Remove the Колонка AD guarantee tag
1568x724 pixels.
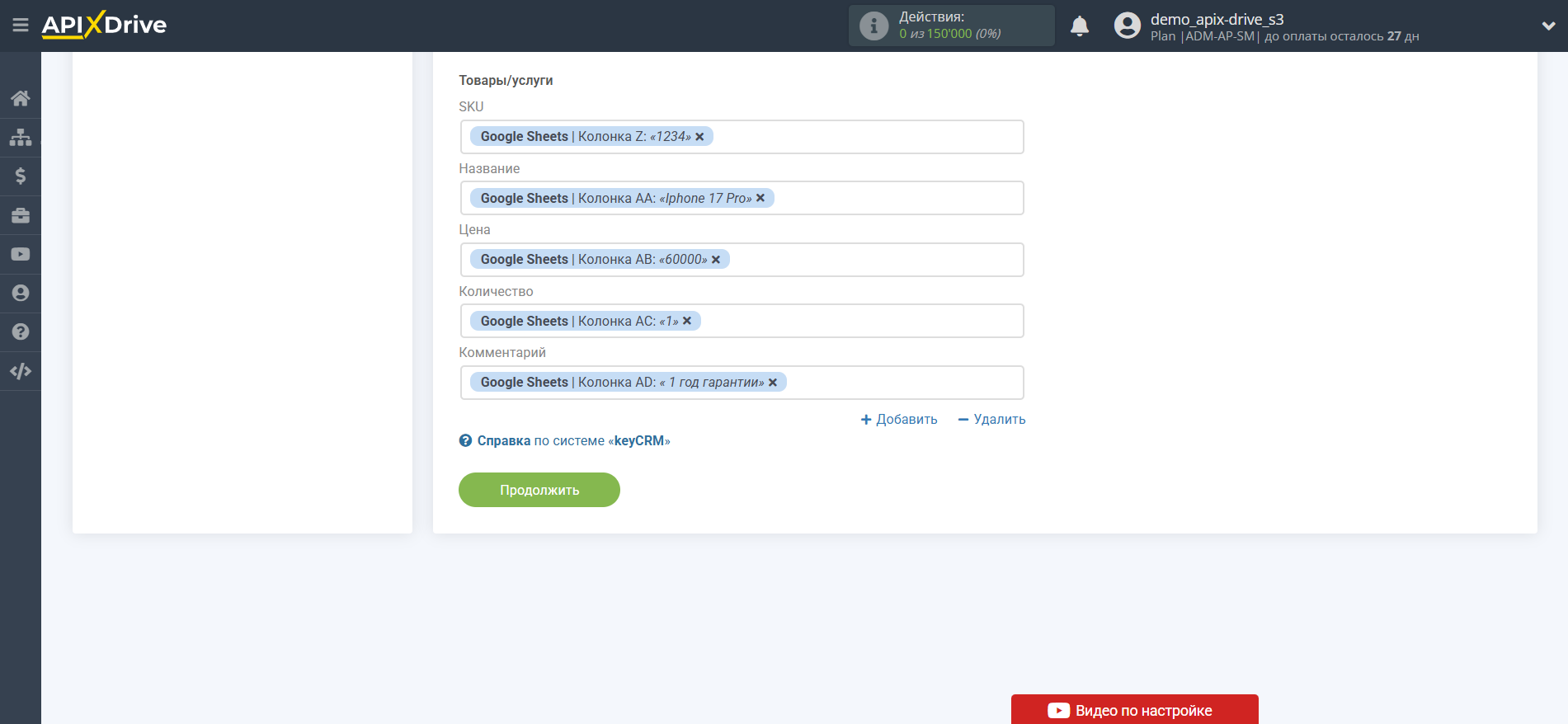(773, 383)
